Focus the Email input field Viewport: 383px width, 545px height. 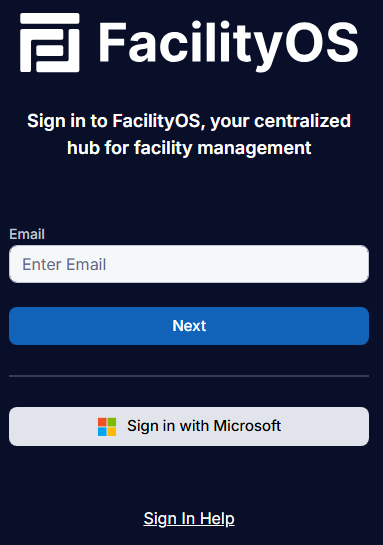click(189, 264)
